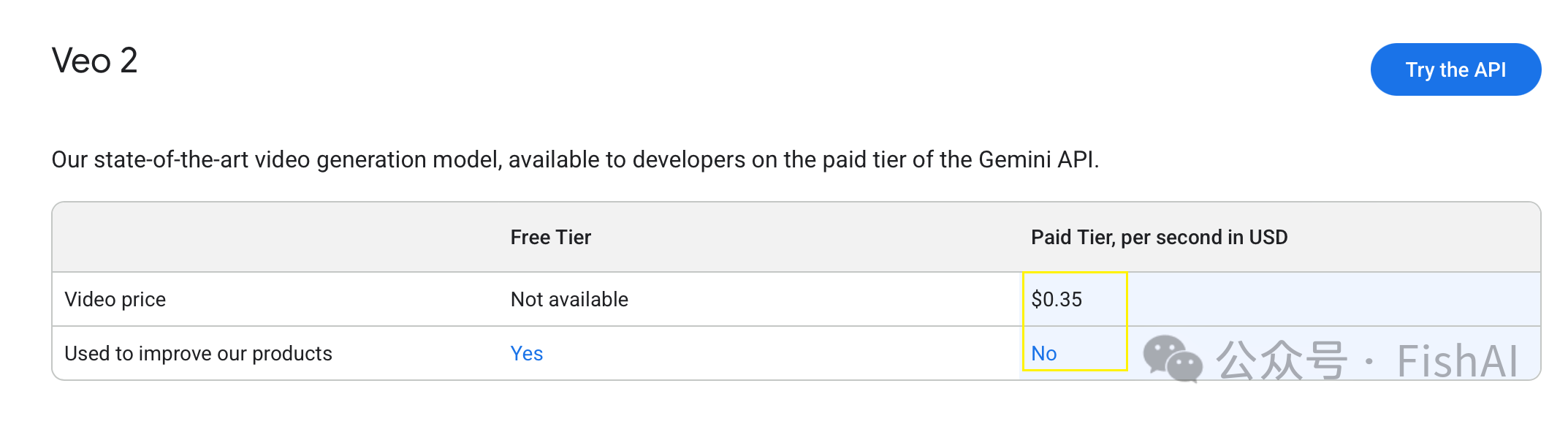Viewport: 1568px width, 424px height.
Task: Click the empty blue area right of $0.35
Action: (x=1333, y=300)
